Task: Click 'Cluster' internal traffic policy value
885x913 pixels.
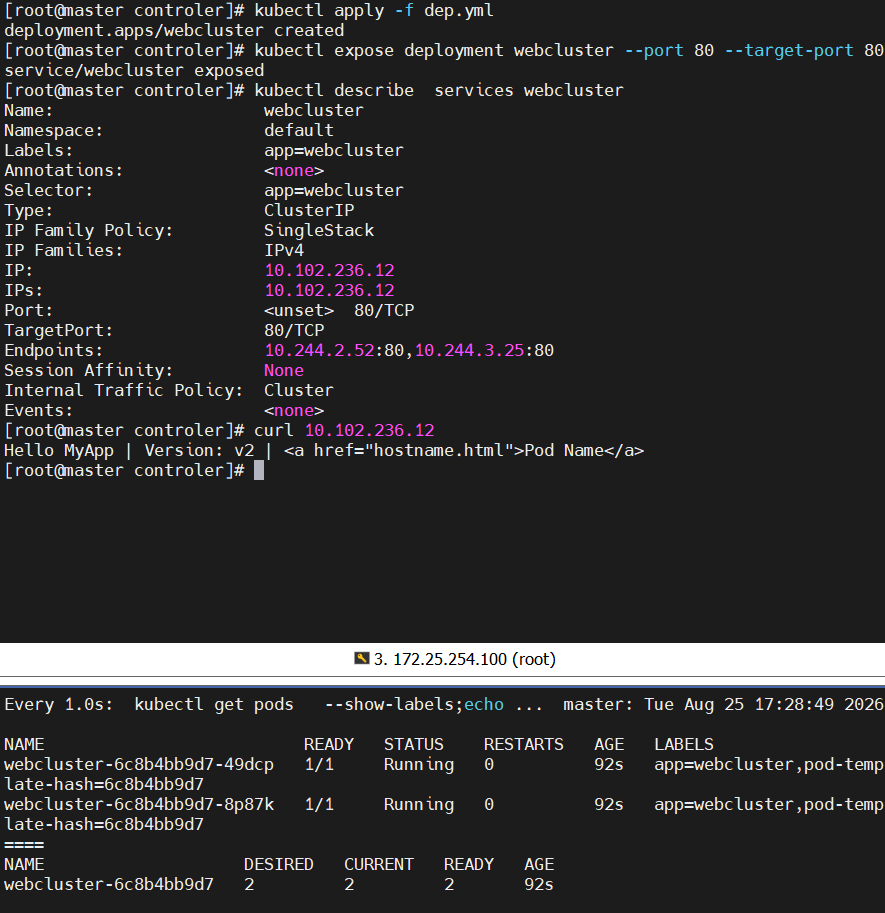Action: click(x=299, y=390)
